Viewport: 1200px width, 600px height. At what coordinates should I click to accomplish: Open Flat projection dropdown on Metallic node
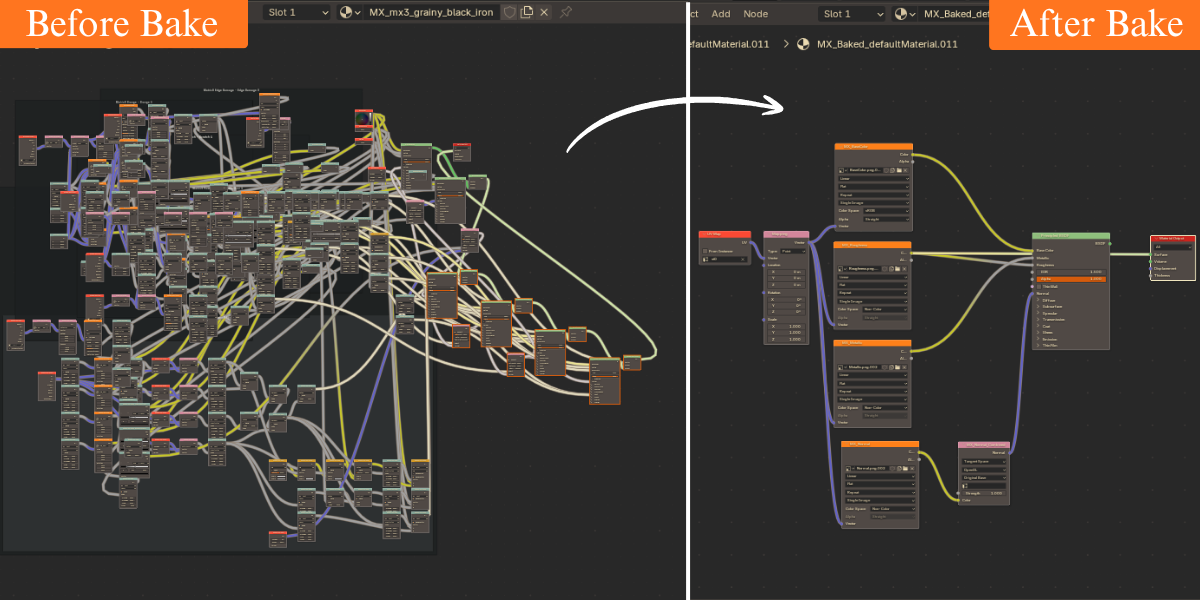tap(872, 383)
